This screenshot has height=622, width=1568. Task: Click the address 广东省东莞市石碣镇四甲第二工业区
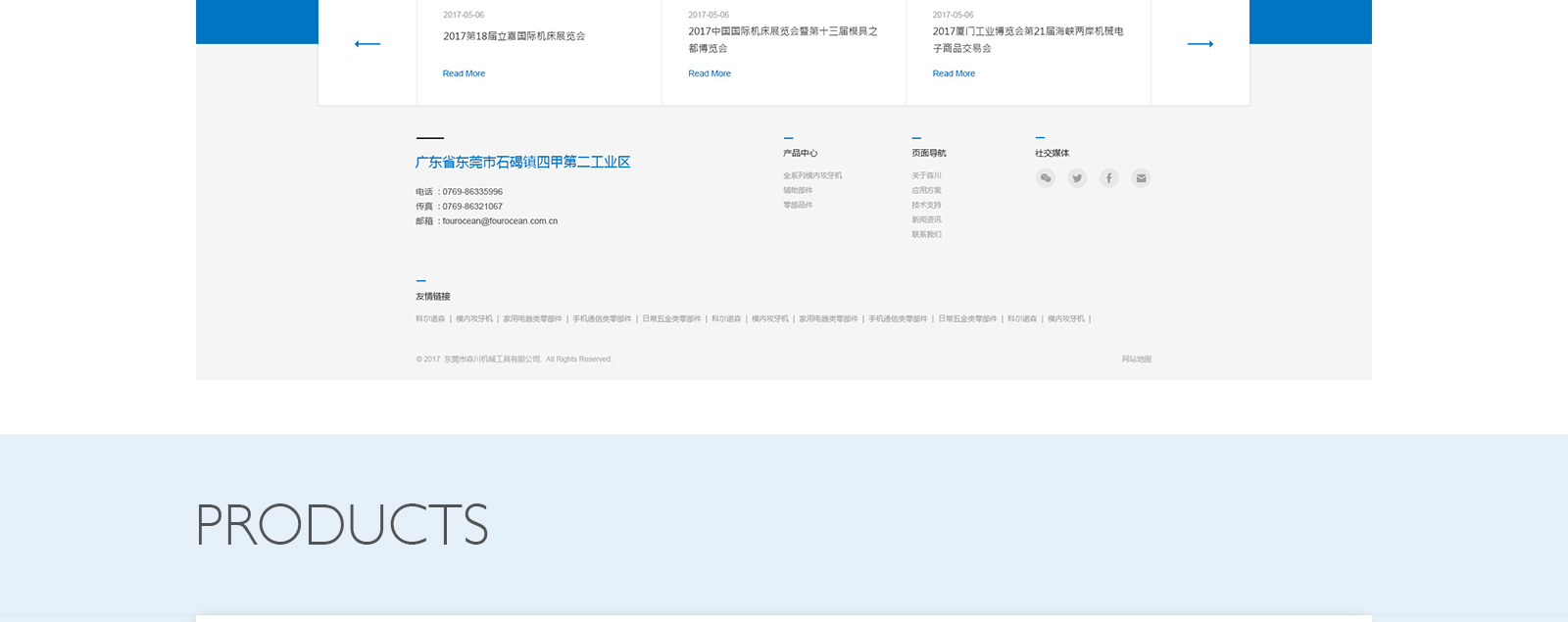[x=522, y=163]
